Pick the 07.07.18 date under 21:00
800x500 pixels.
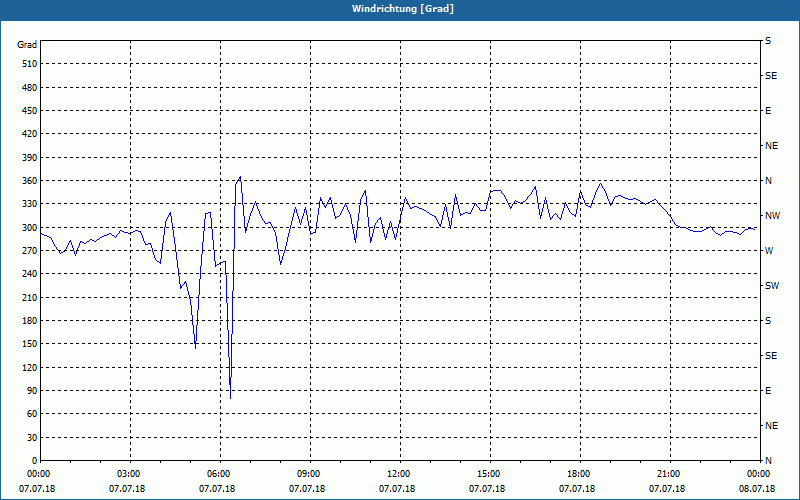[667, 489]
